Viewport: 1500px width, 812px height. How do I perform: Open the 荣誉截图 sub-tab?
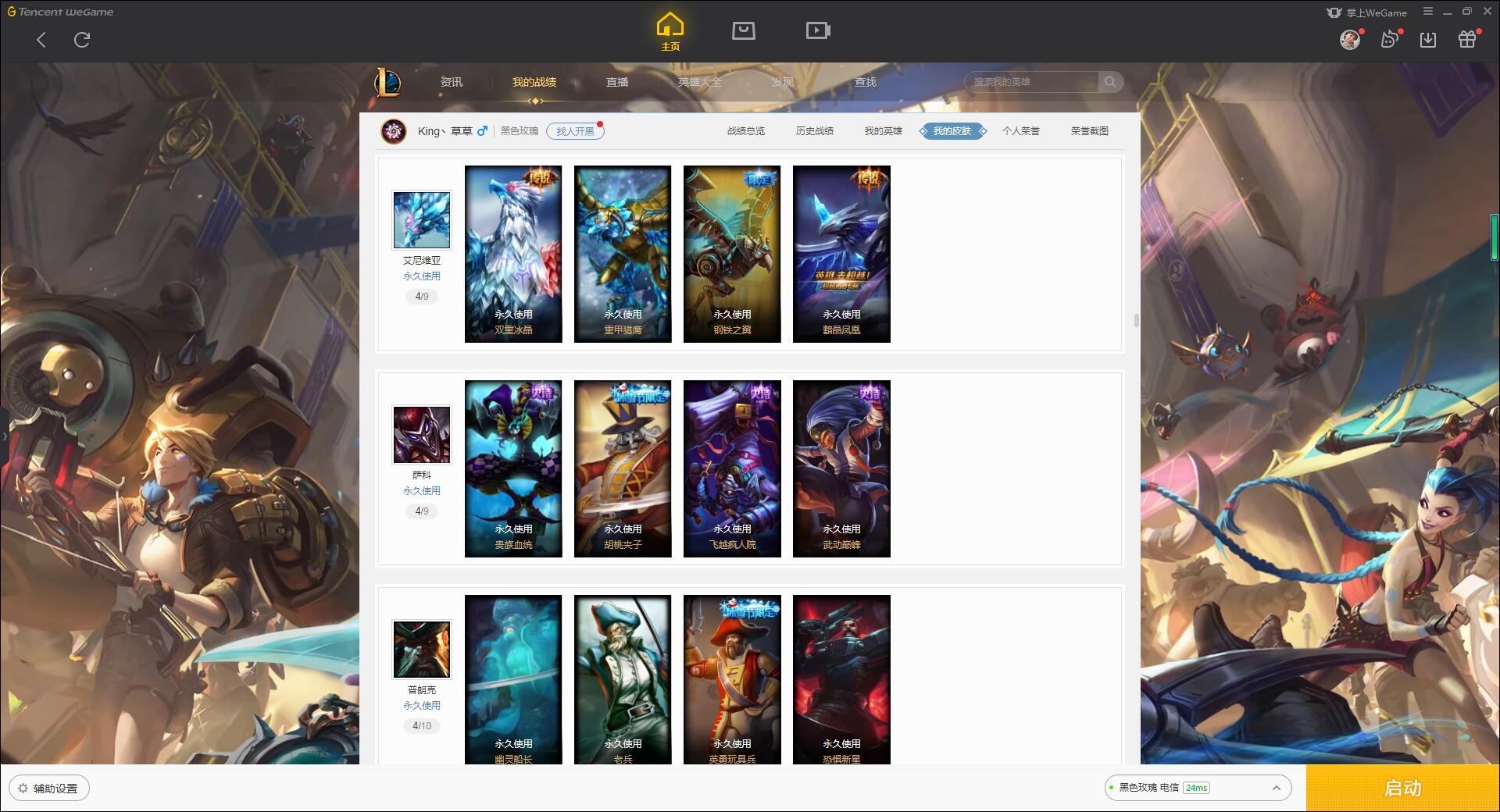[1090, 131]
